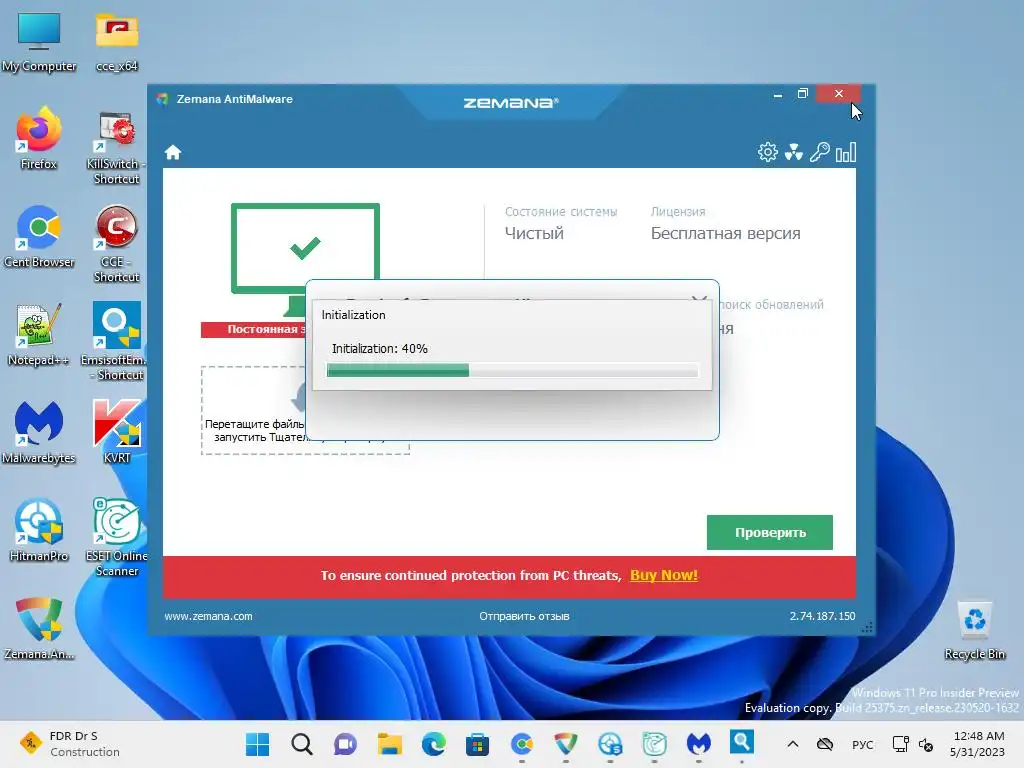This screenshot has width=1024, height=768.
Task: Click the green checkmark monitor status image
Action: tap(305, 248)
